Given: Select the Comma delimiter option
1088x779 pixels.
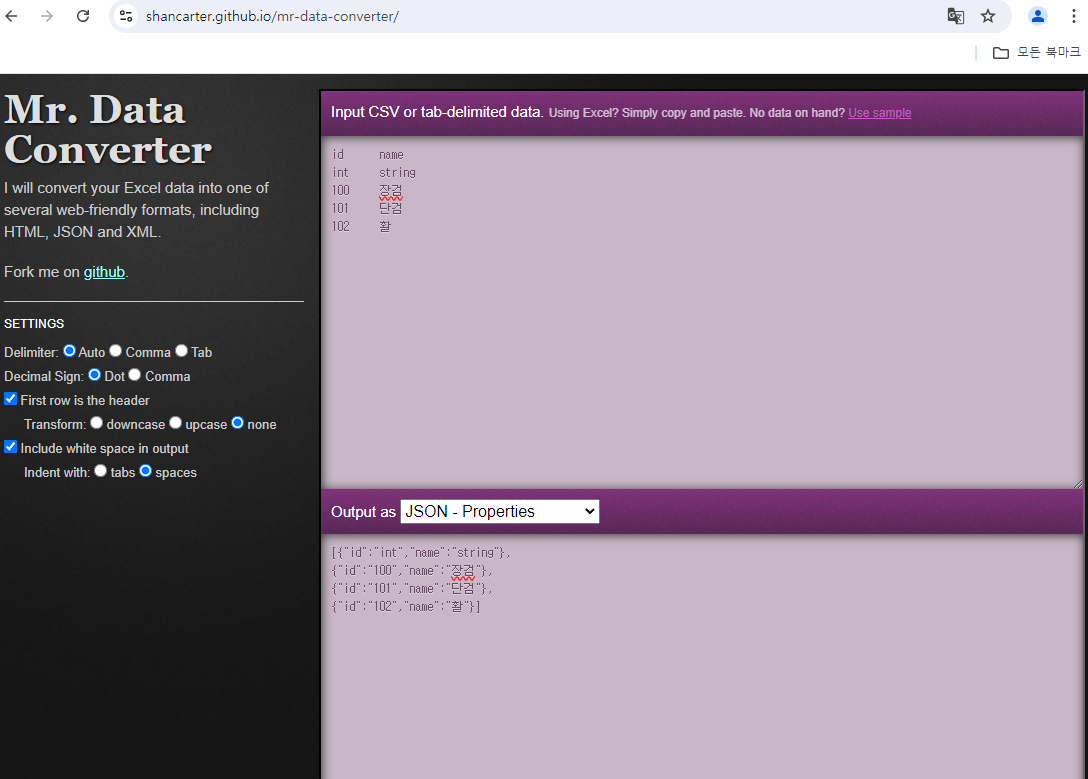Looking at the screenshot, I should click(x=116, y=351).
